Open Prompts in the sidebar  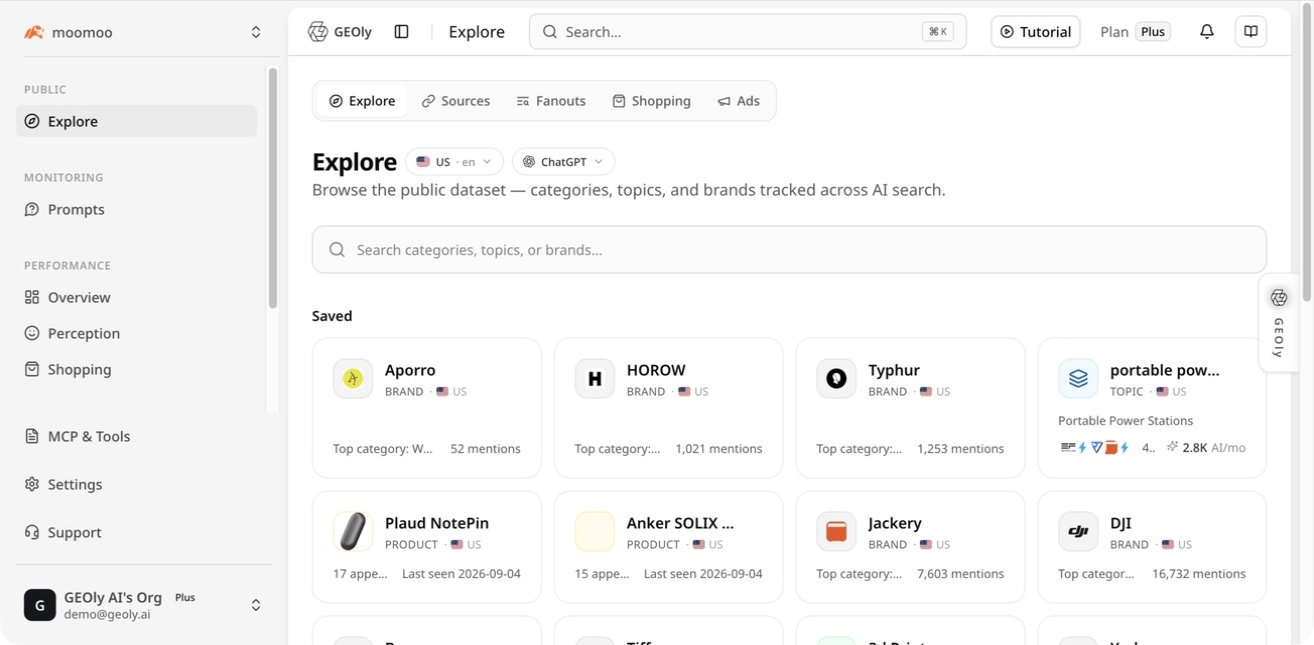pyautogui.click(x=137, y=209)
